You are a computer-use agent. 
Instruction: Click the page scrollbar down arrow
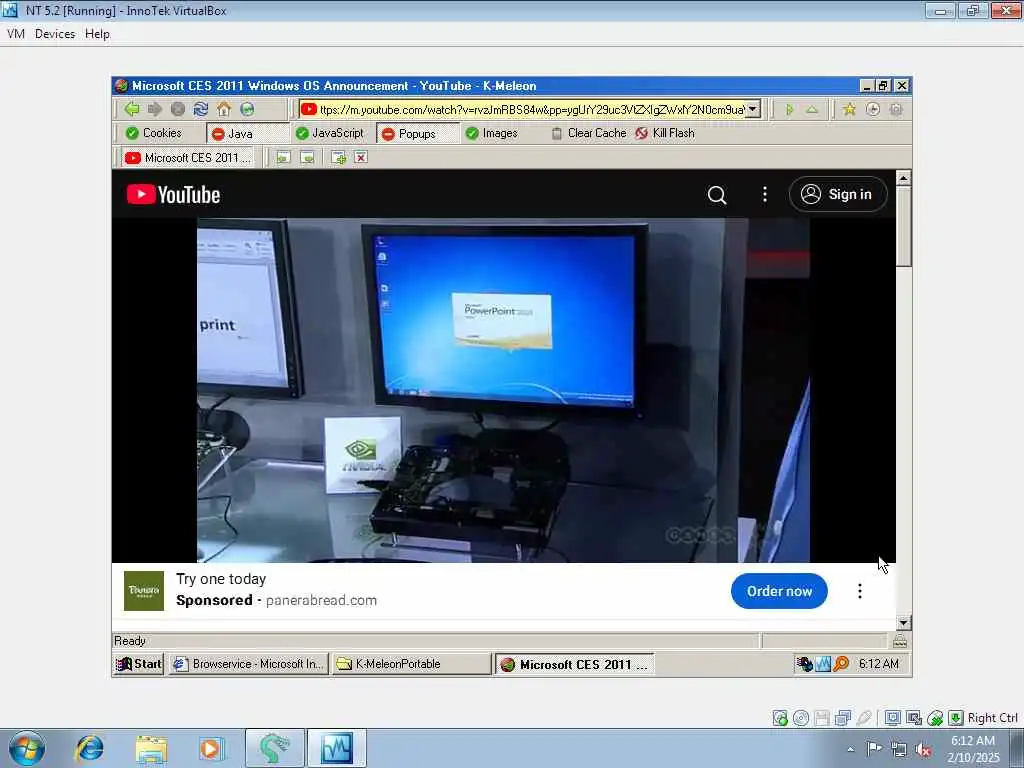pyautogui.click(x=903, y=623)
